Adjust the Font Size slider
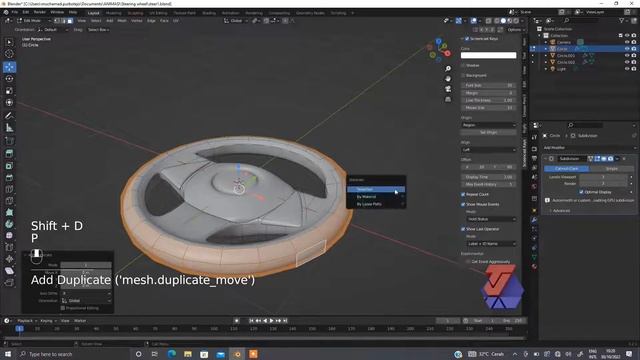The height and width of the screenshot is (360, 640). pos(489,85)
